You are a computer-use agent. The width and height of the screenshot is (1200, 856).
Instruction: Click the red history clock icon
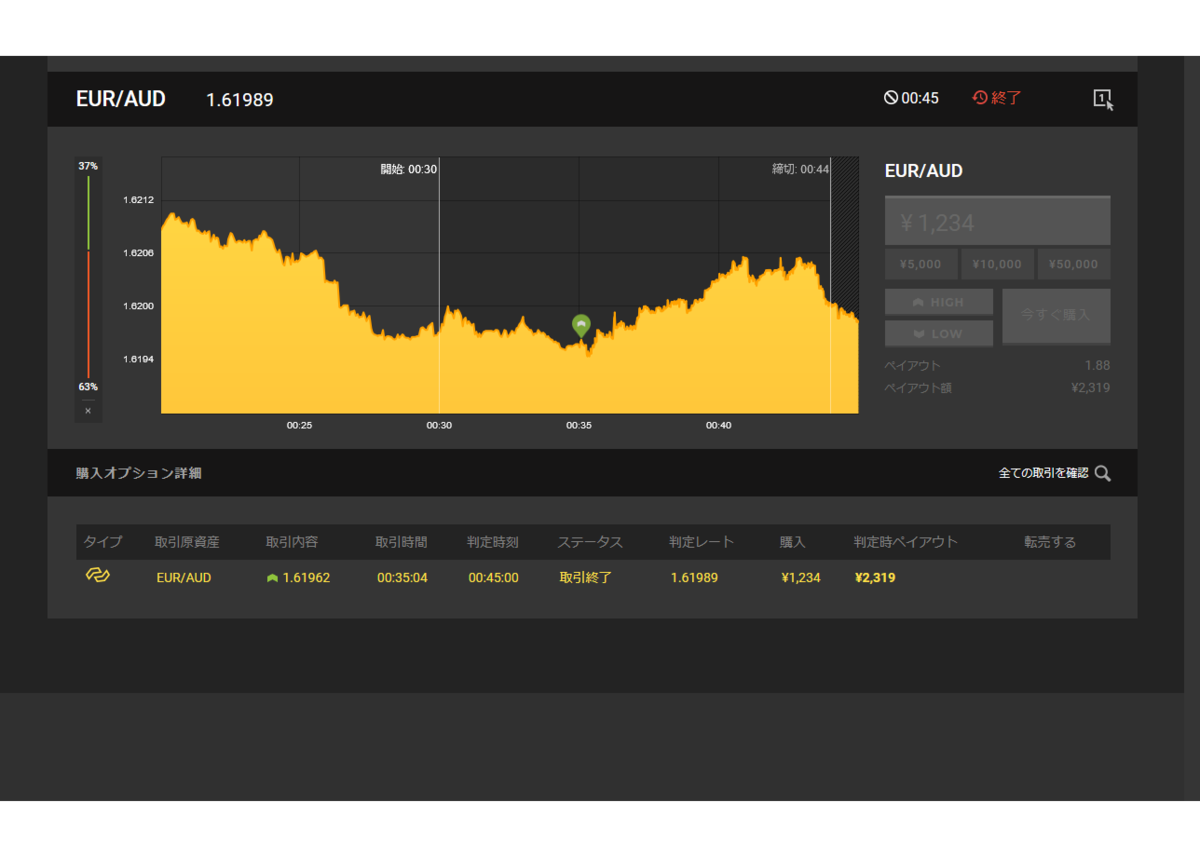point(980,98)
